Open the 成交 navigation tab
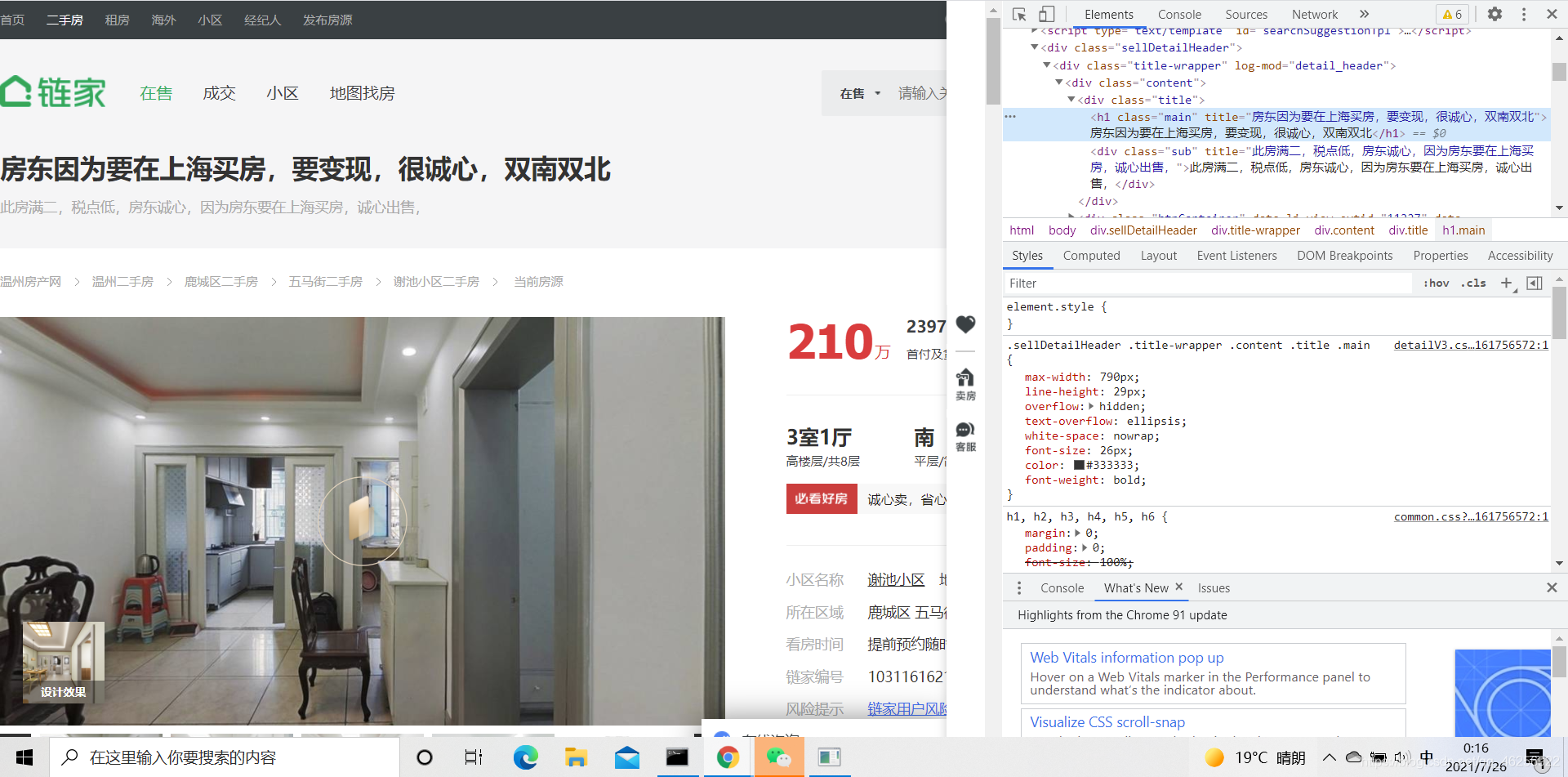Image resolution: width=1568 pixels, height=777 pixels. pos(219,93)
